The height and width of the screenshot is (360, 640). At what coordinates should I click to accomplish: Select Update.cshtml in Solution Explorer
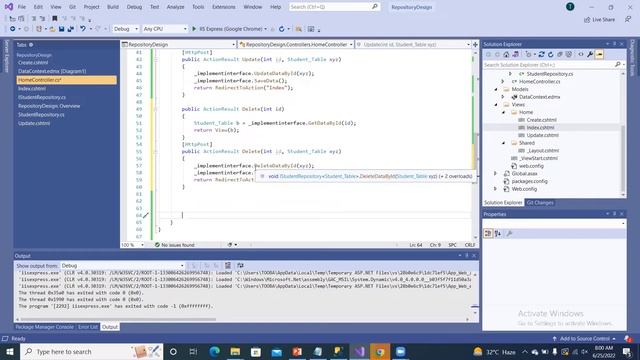(542, 135)
